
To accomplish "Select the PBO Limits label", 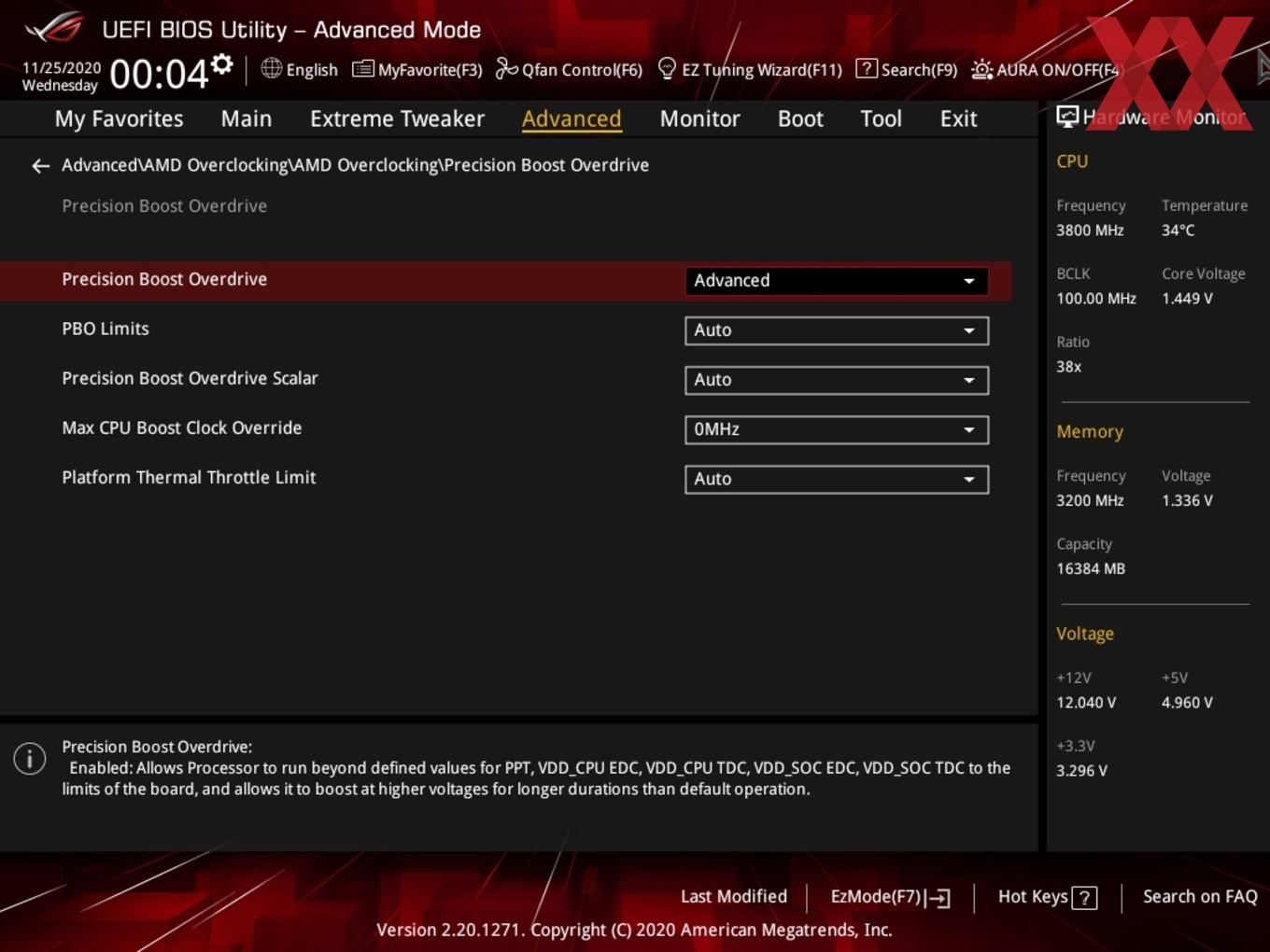I will click(106, 329).
